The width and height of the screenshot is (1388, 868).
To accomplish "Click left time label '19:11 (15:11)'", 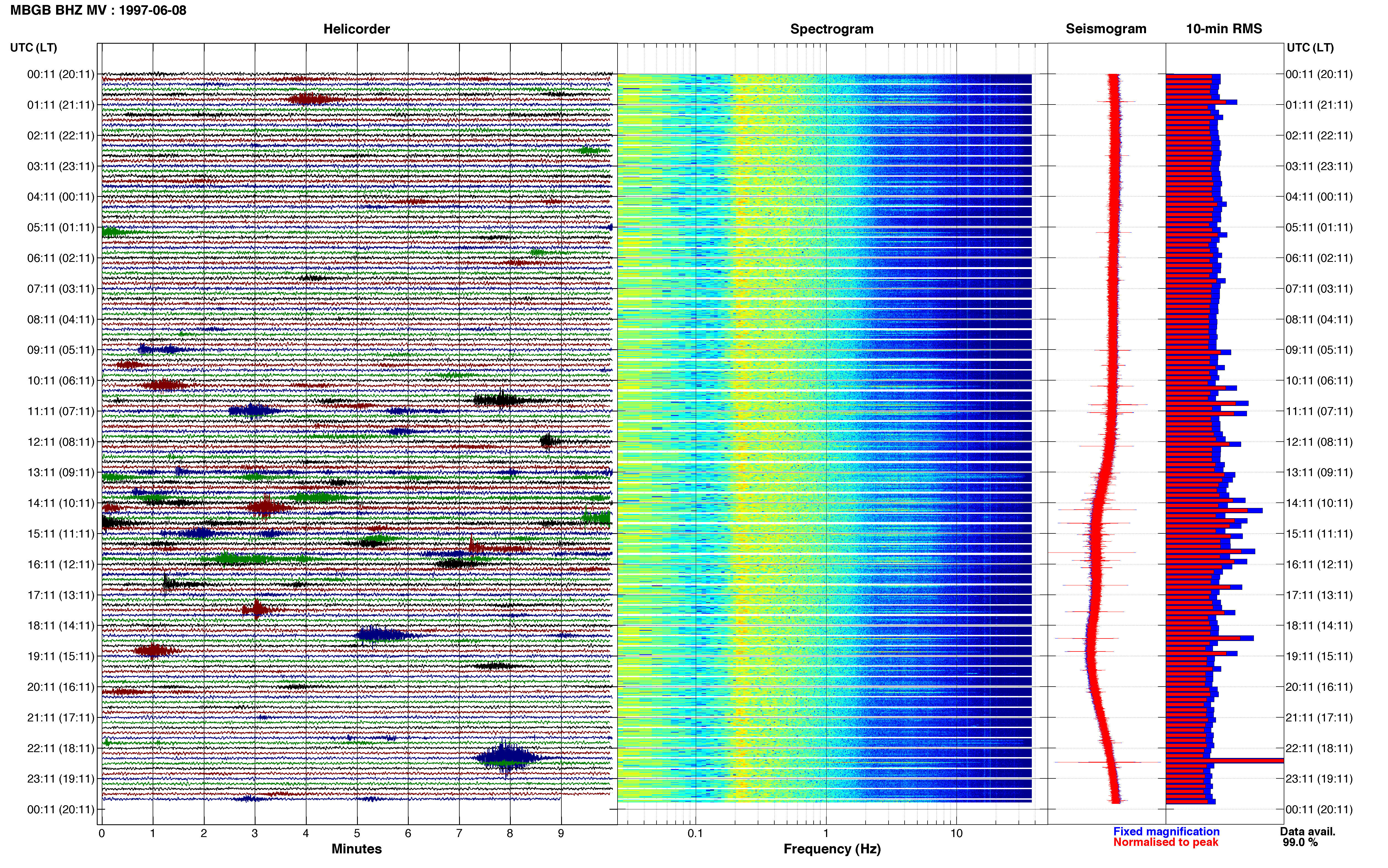I will 61,656.
